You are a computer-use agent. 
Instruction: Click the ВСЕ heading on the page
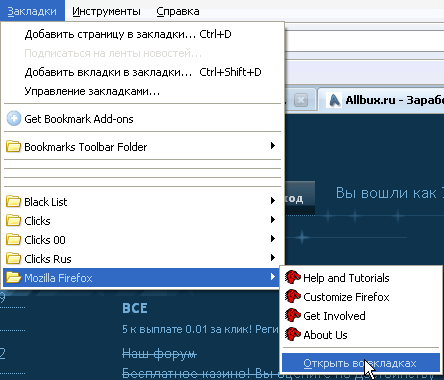coord(135,308)
